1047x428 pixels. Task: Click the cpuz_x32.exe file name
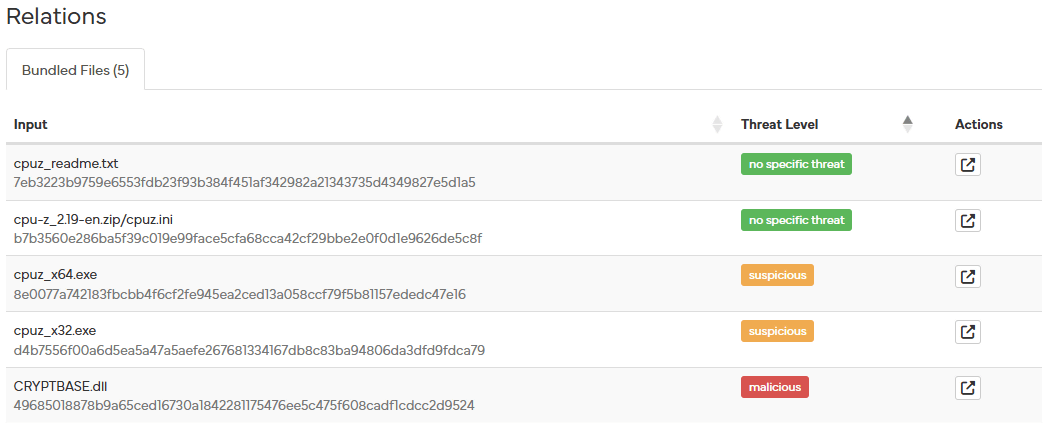55,330
